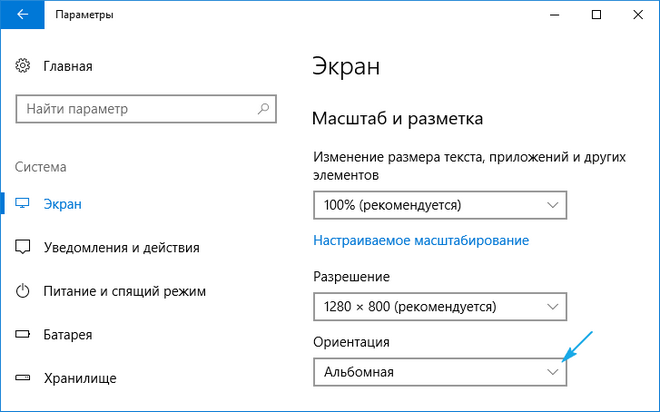Viewport: 660px width, 412px height.
Task: Click the Найти параметр search field
Action: (x=140, y=108)
